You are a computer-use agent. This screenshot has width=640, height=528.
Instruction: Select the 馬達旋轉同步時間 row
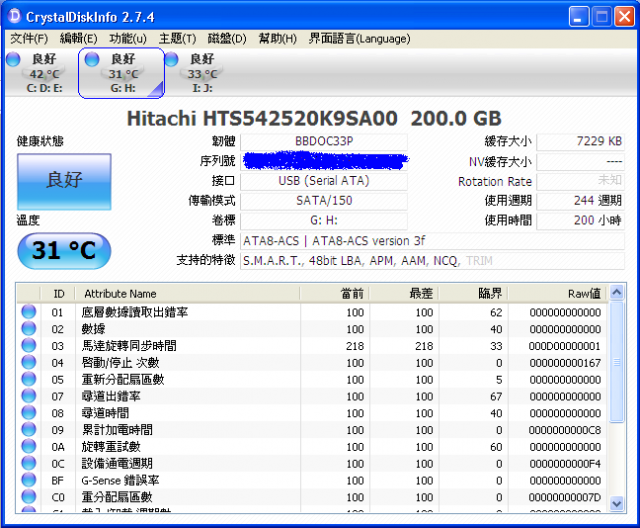pyautogui.click(x=312, y=346)
